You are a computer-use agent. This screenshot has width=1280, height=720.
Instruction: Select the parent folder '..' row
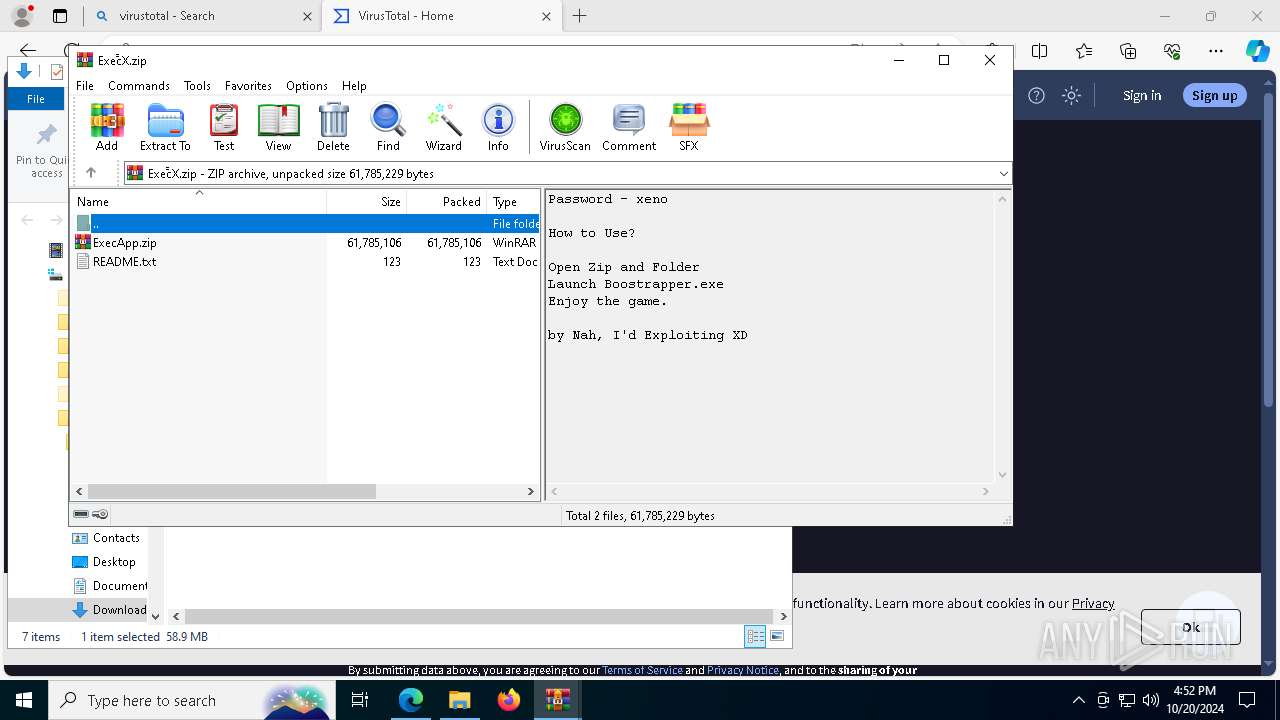click(x=307, y=224)
